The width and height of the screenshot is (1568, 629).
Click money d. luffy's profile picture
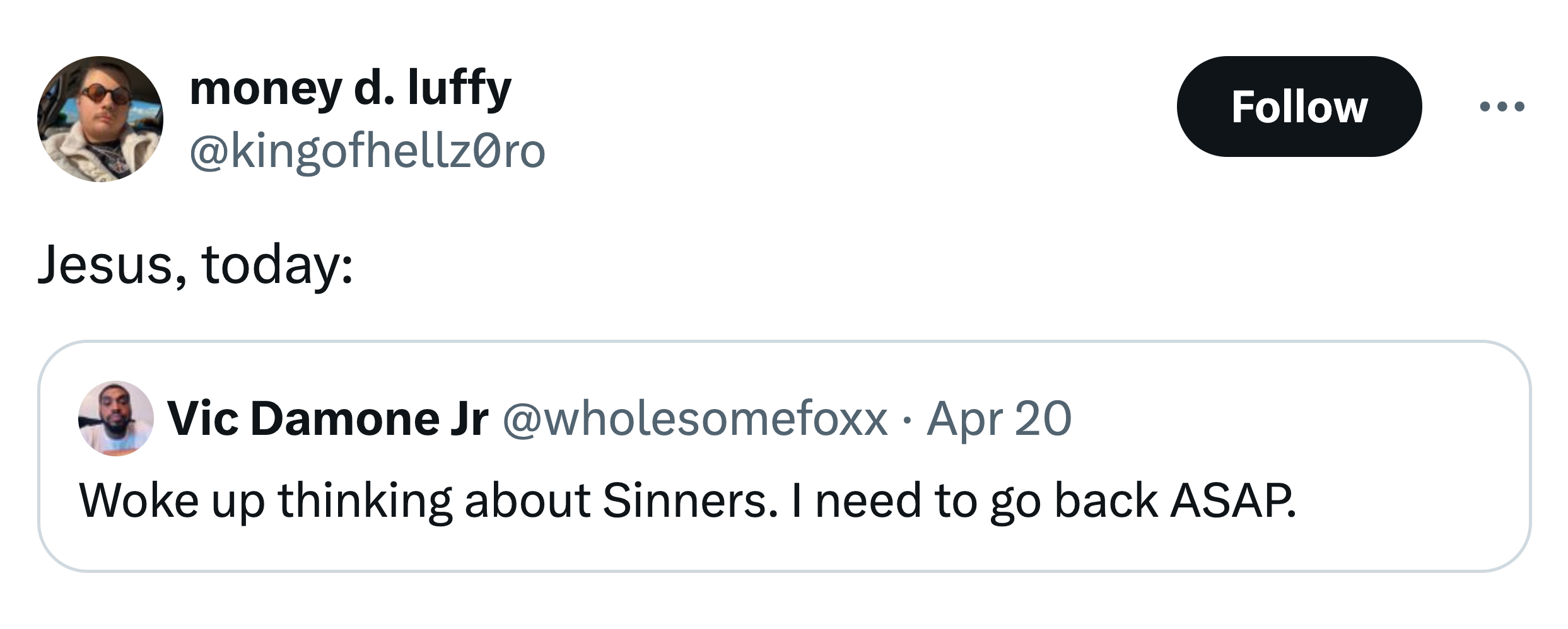point(100,119)
